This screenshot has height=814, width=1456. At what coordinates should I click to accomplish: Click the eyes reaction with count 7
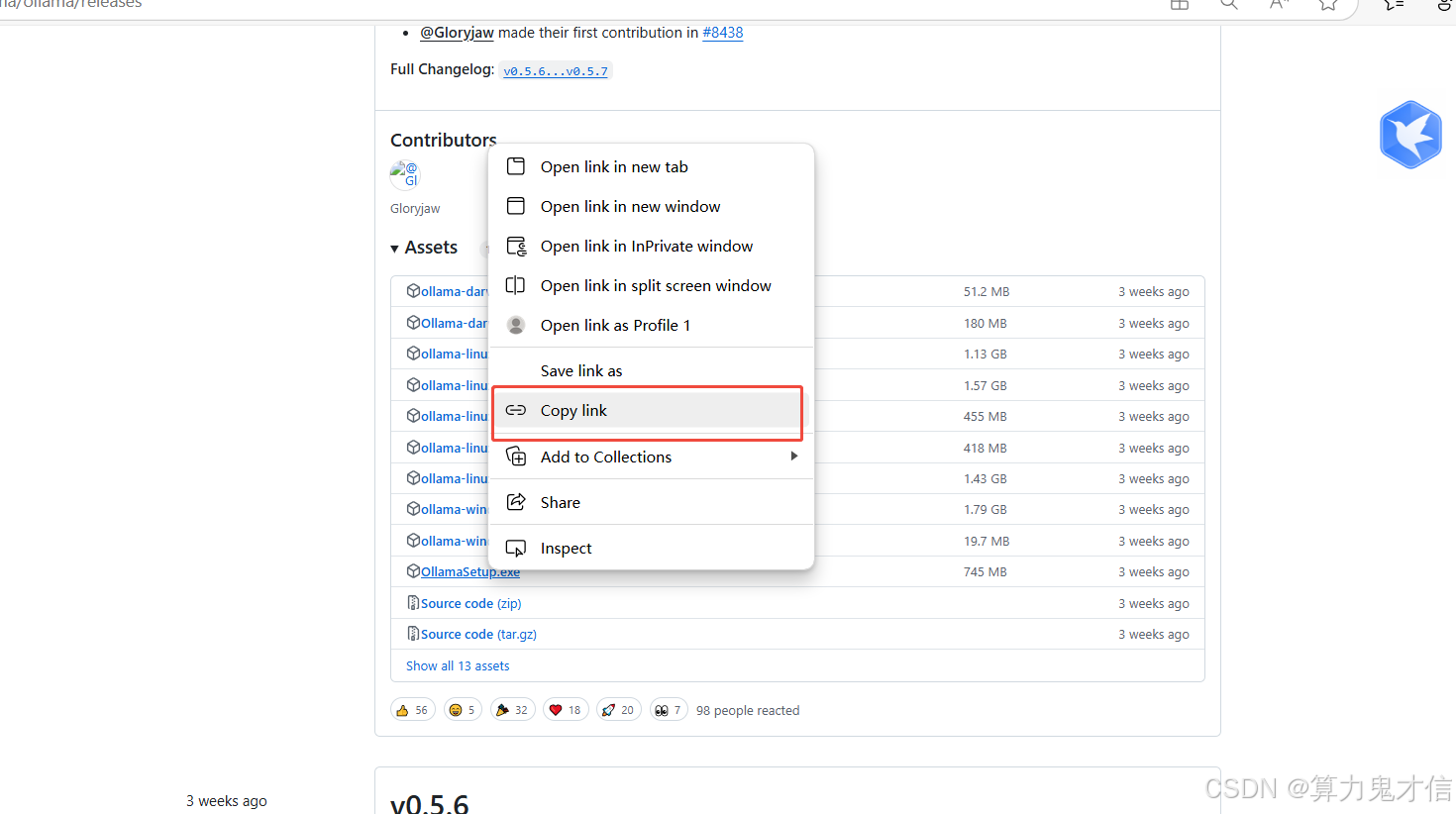[669, 710]
